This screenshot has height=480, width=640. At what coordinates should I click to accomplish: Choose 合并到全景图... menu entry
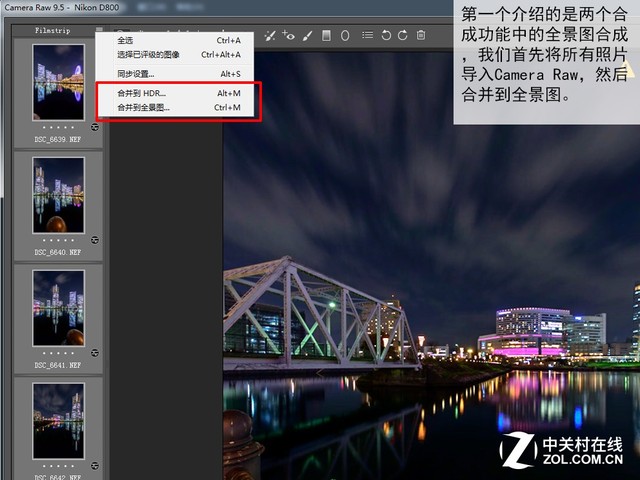pos(175,107)
